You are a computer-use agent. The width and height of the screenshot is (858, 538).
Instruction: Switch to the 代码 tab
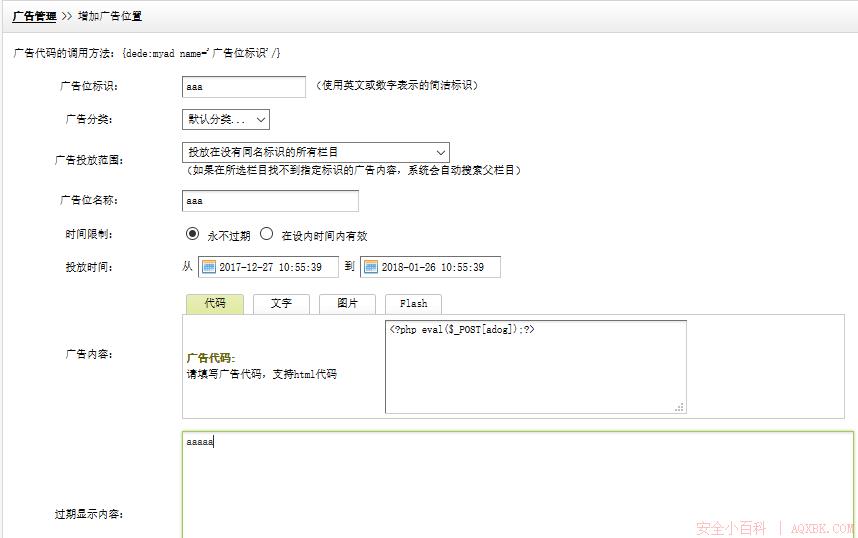click(215, 304)
